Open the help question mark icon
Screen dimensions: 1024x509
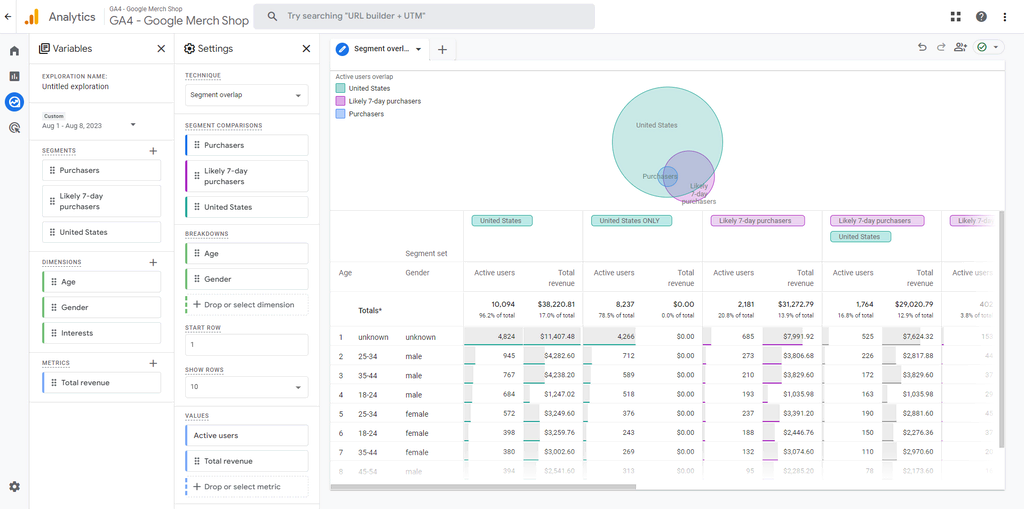coord(981,16)
